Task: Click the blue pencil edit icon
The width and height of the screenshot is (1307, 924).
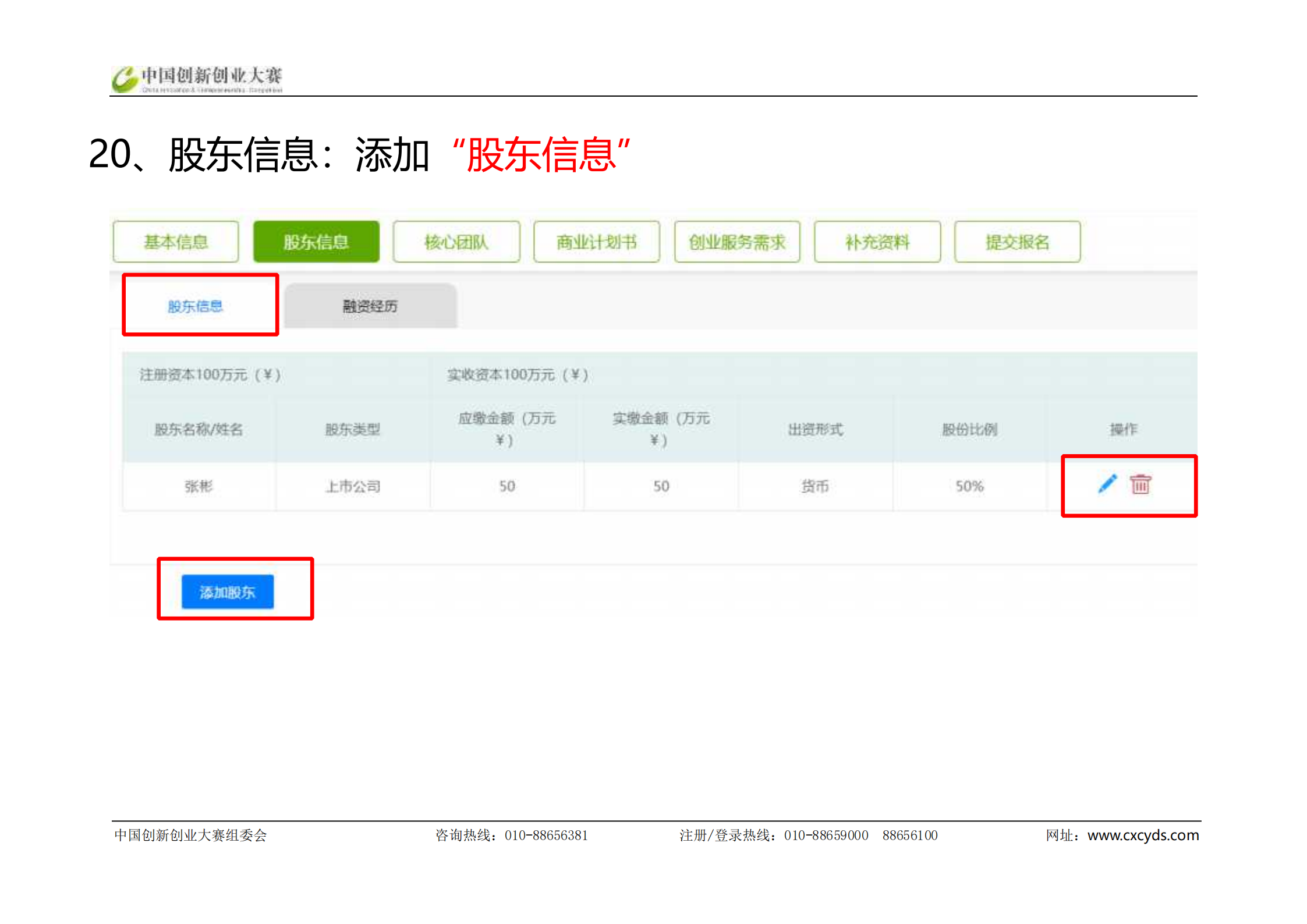Action: [x=1107, y=484]
